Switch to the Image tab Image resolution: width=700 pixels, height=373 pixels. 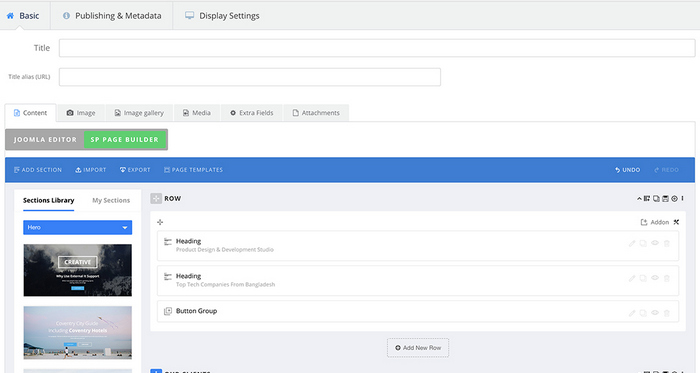tap(81, 113)
